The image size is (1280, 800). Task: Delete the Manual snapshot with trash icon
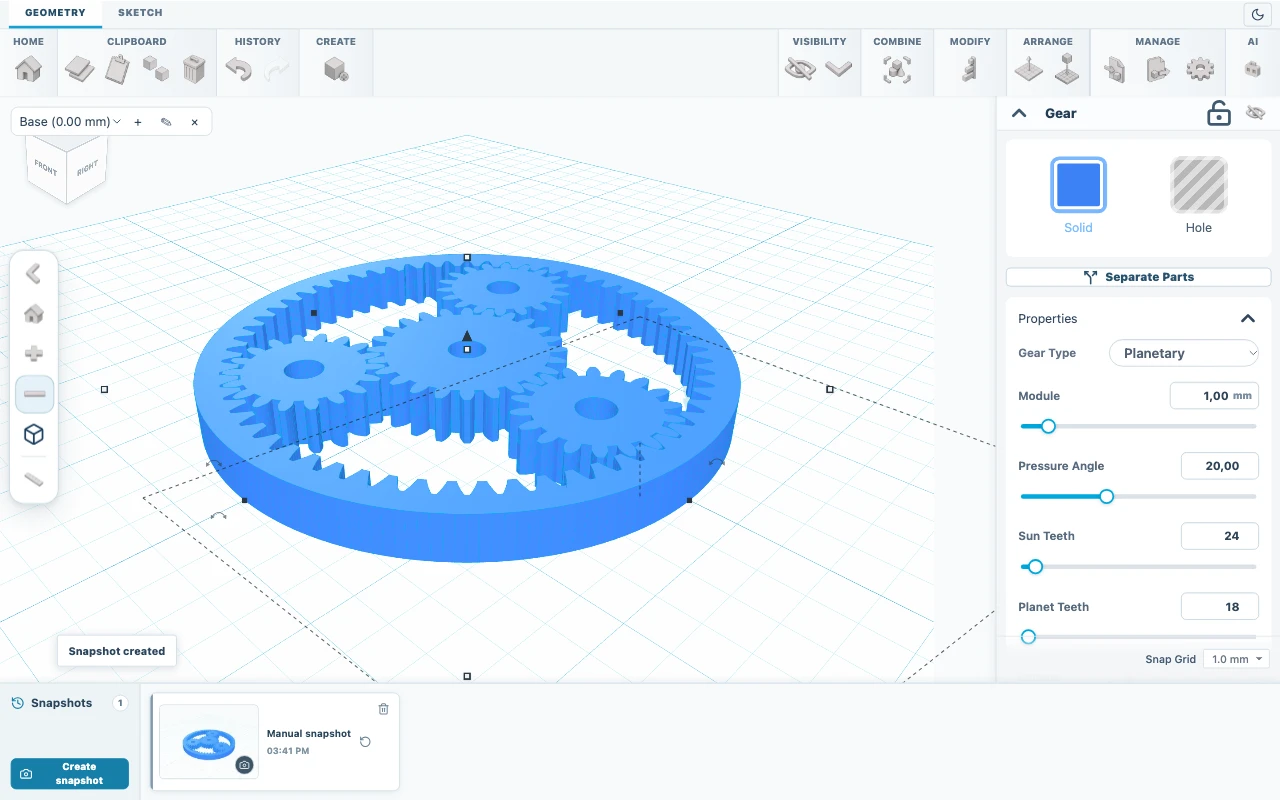tap(383, 709)
